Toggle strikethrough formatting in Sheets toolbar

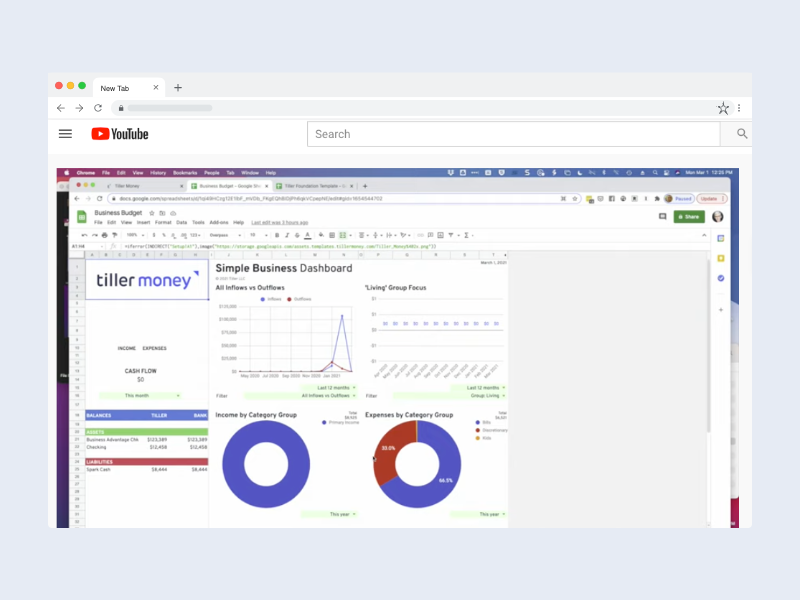297,235
